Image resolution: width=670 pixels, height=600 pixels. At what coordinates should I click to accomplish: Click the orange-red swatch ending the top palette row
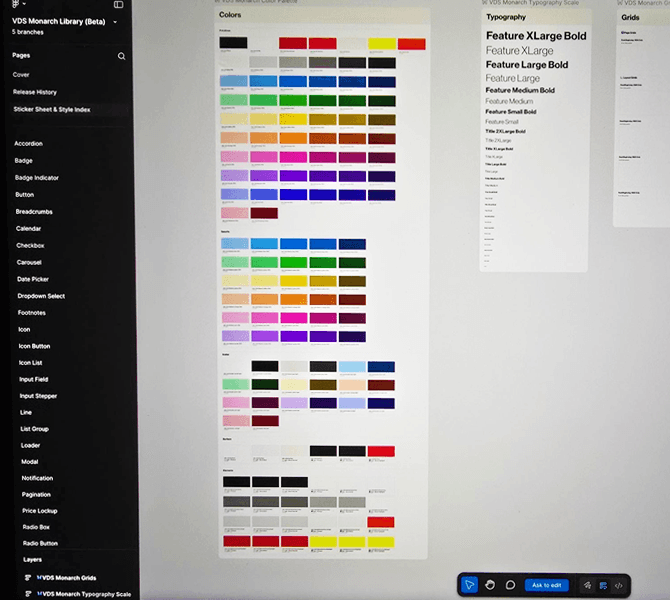411,44
